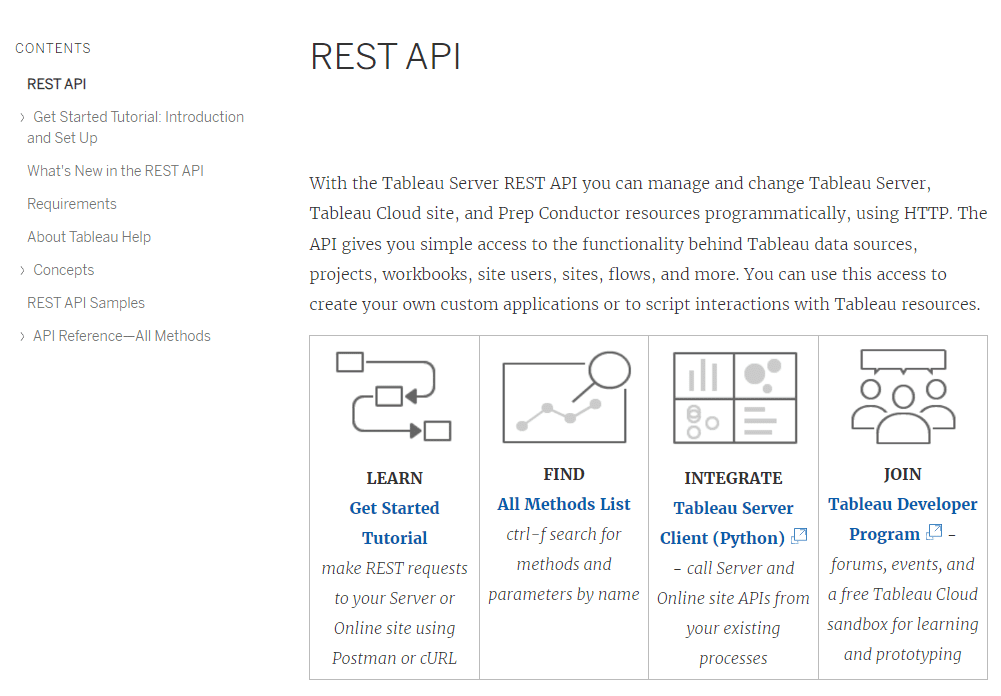Open About Tableau Help

pos(89,237)
